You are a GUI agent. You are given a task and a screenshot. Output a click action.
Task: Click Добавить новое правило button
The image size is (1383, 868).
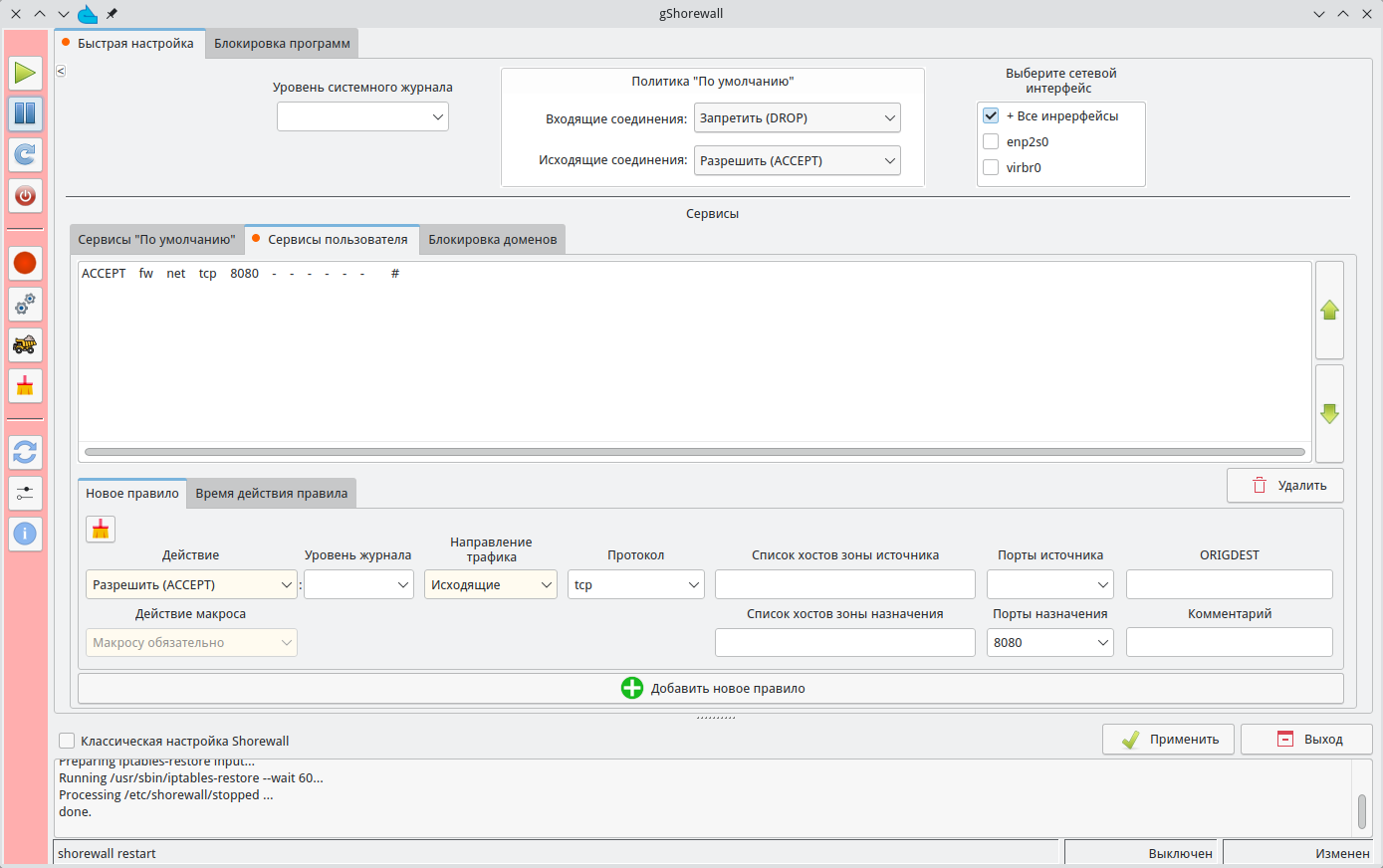point(711,688)
